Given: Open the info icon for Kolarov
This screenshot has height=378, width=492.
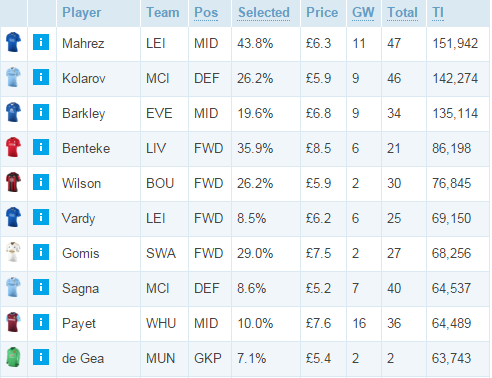Looking at the screenshot, I should click(41, 77).
